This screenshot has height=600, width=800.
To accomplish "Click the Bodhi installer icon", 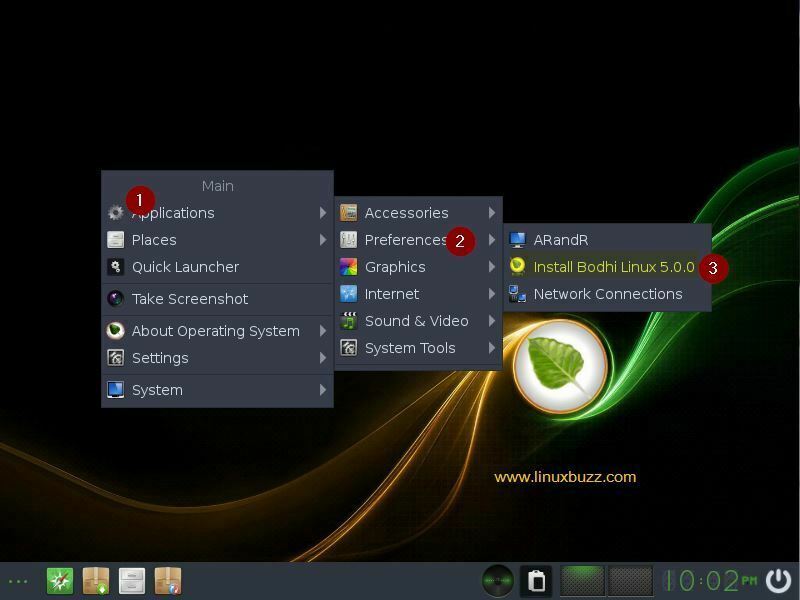I will point(517,267).
